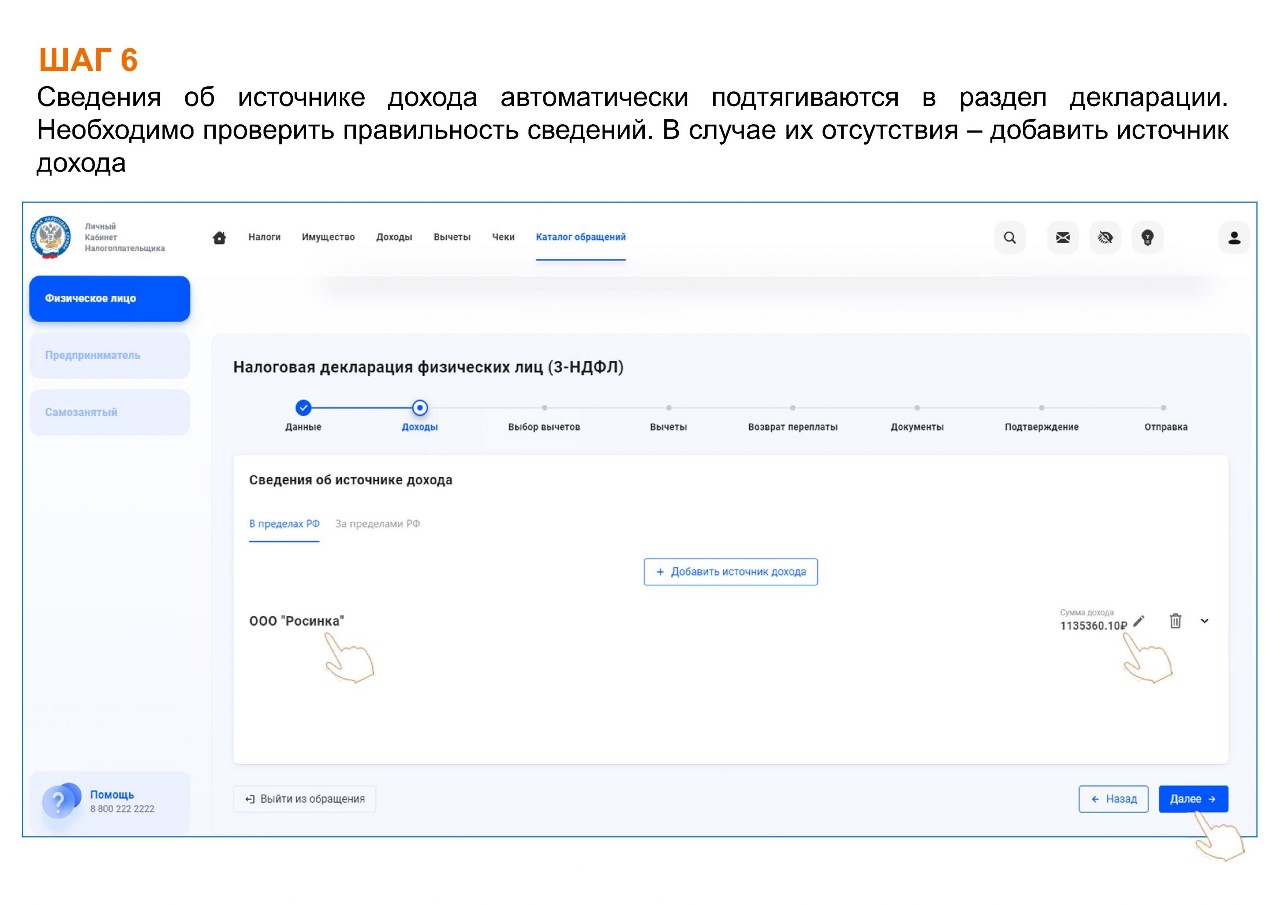Select the В пределах РФ tab
Viewport: 1280px width, 905px height.
pyautogui.click(x=284, y=524)
